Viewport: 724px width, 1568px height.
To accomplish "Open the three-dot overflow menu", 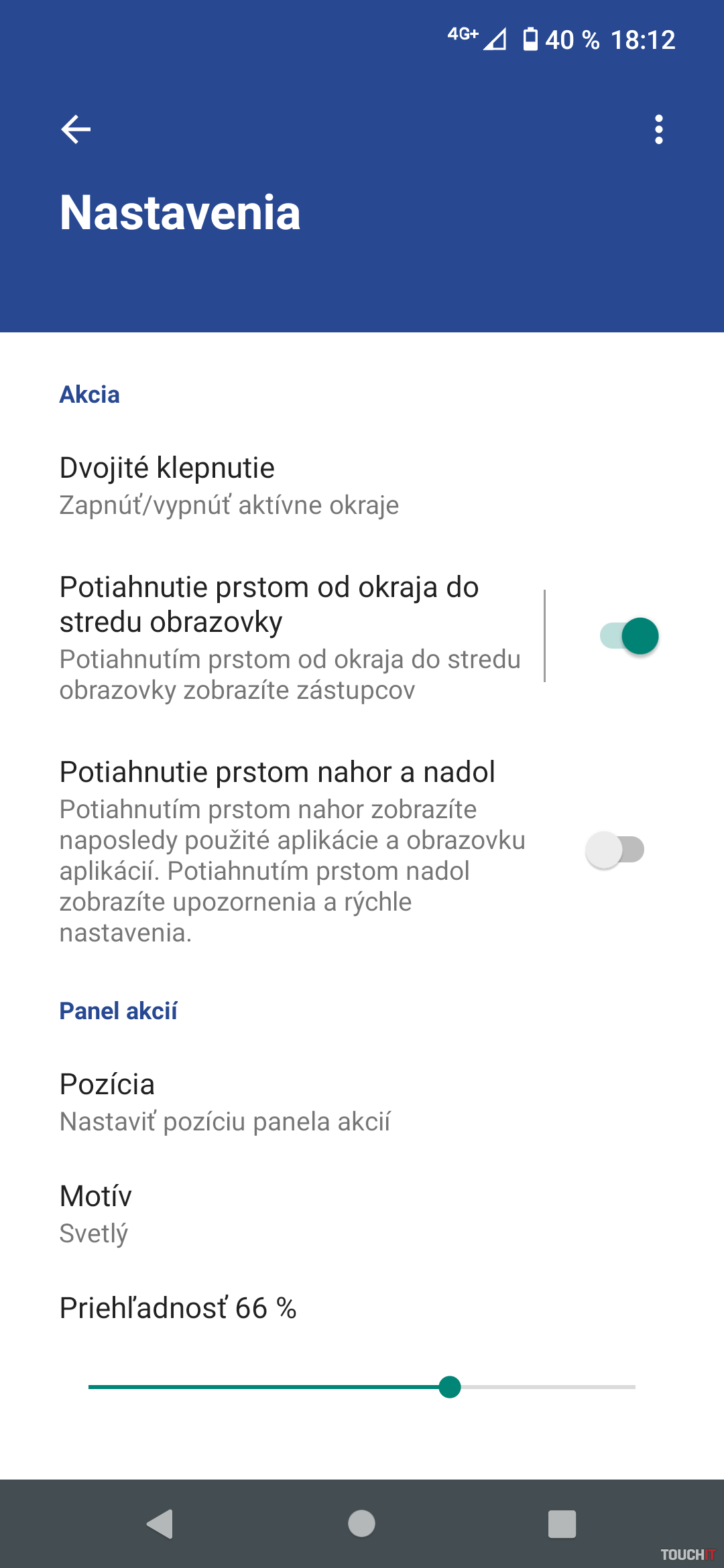I will (x=659, y=129).
